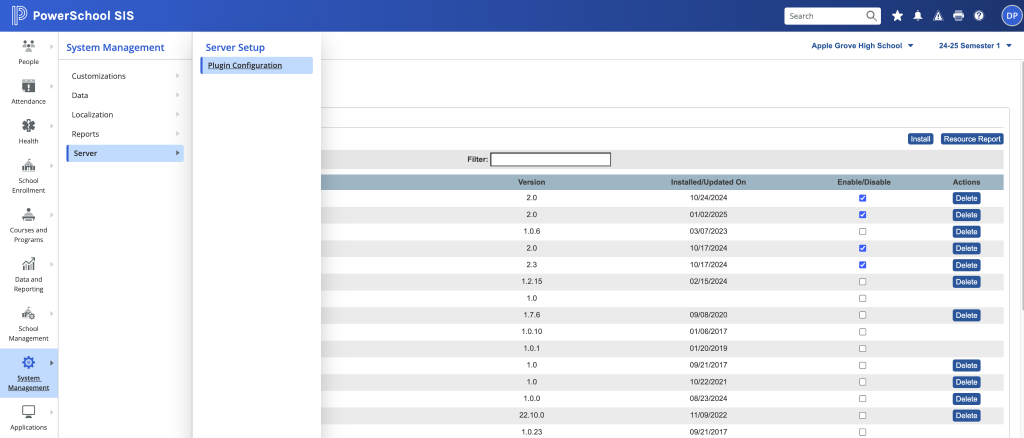Screen dimensions: 1024x438
Task: Enable the plugin installed 10/22/2021
Action: (x=862, y=382)
